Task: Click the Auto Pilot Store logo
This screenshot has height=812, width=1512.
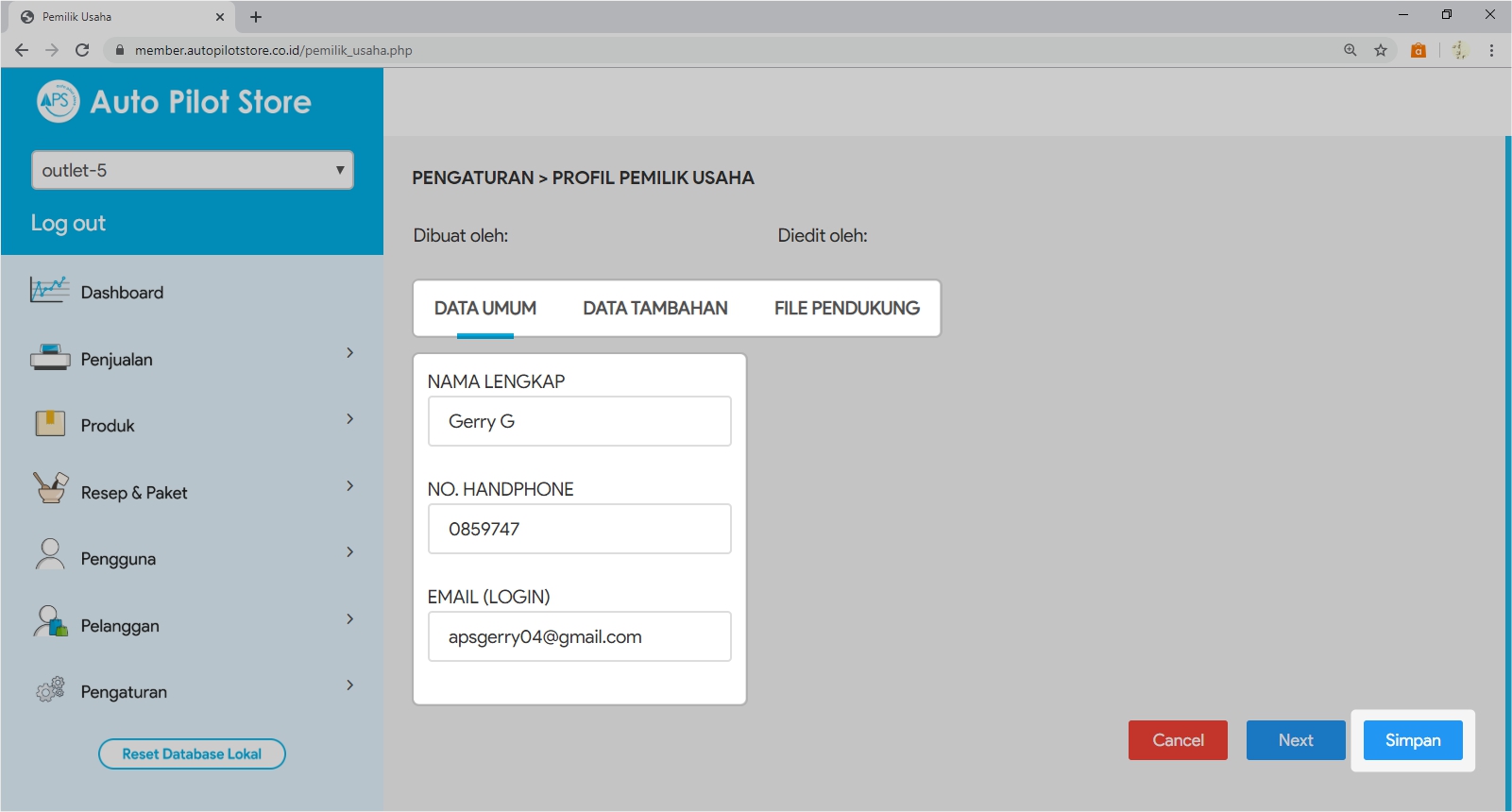Action: (x=58, y=101)
